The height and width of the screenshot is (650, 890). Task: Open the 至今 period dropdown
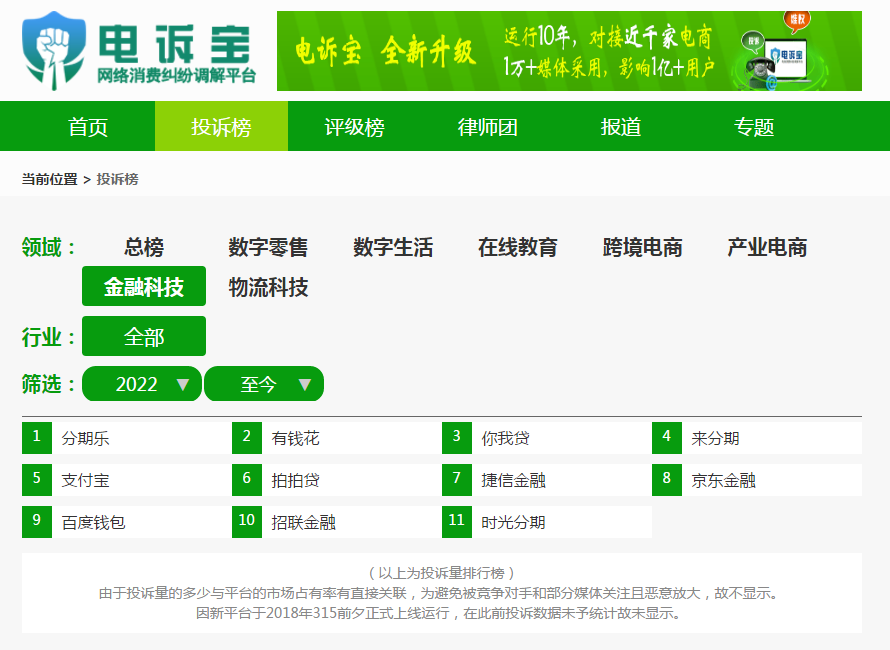(x=264, y=384)
